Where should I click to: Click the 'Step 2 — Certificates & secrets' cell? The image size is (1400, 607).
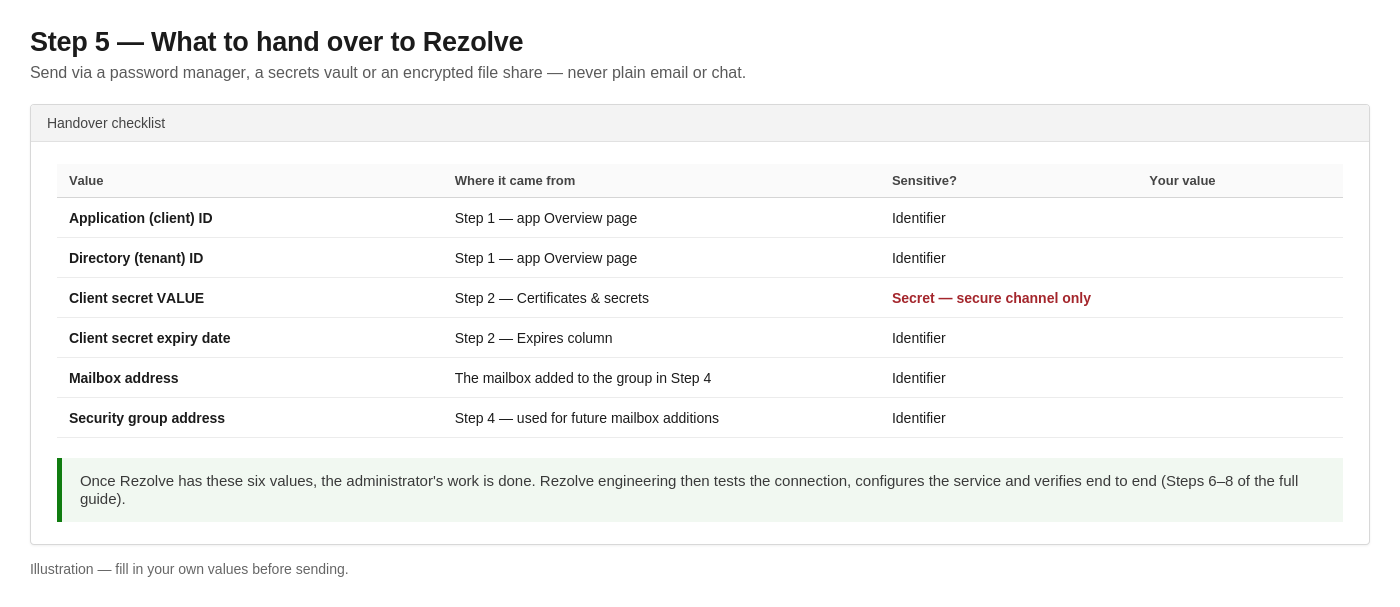coord(552,298)
